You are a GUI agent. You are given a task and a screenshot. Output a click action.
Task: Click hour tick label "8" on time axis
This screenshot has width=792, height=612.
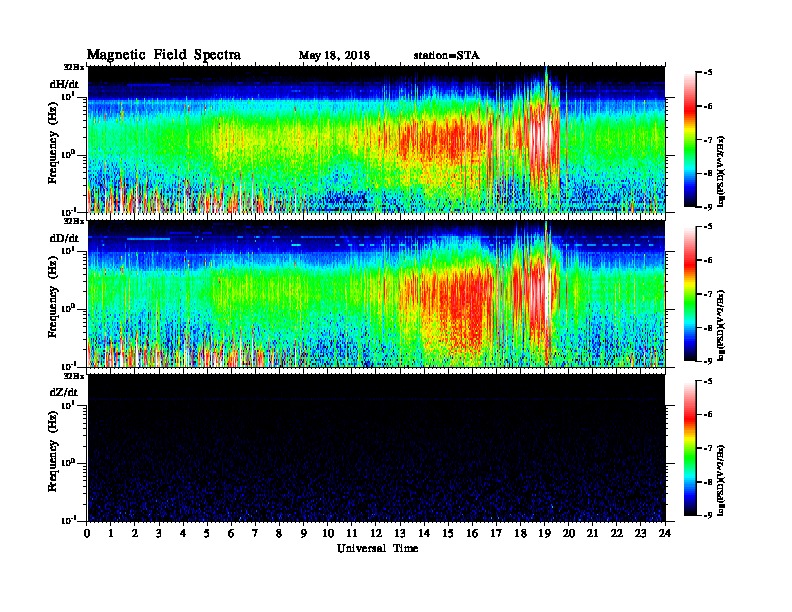[279, 533]
